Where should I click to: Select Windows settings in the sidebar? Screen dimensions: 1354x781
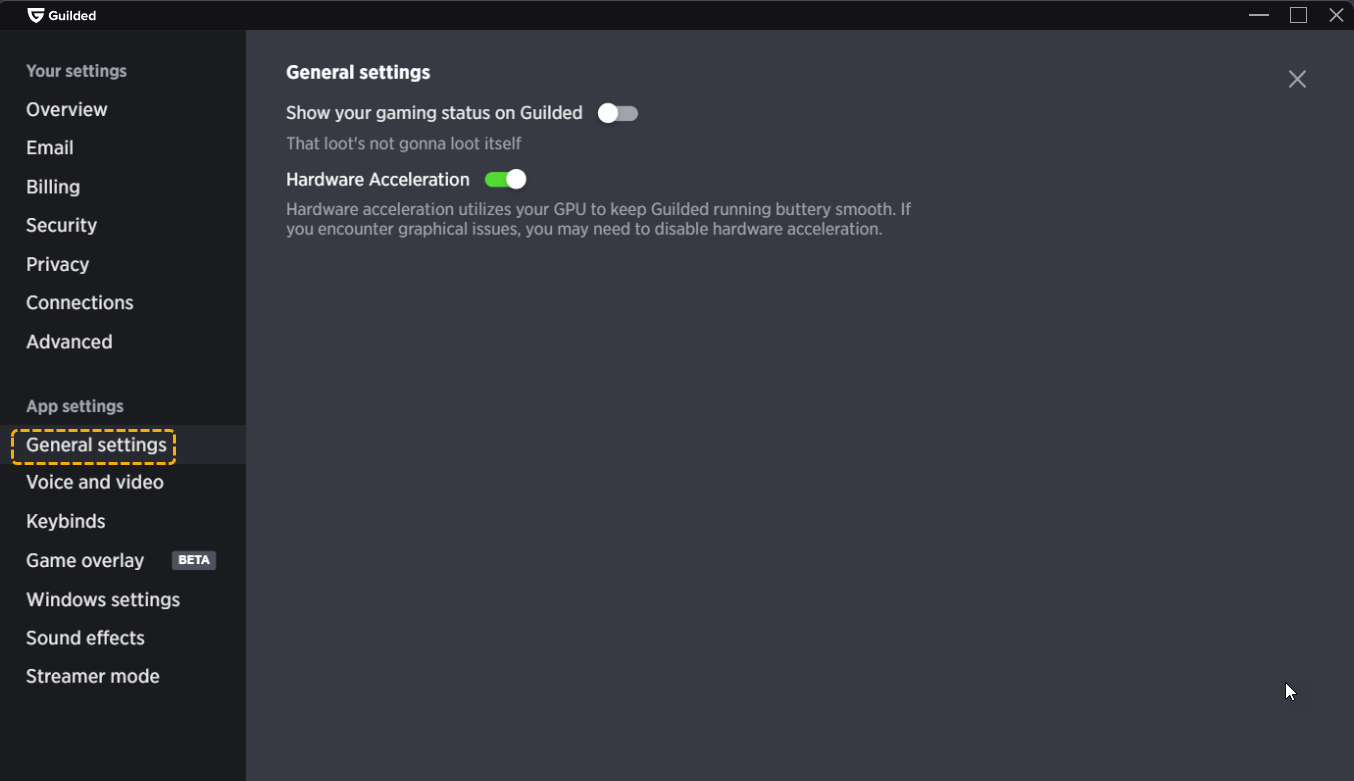[103, 599]
